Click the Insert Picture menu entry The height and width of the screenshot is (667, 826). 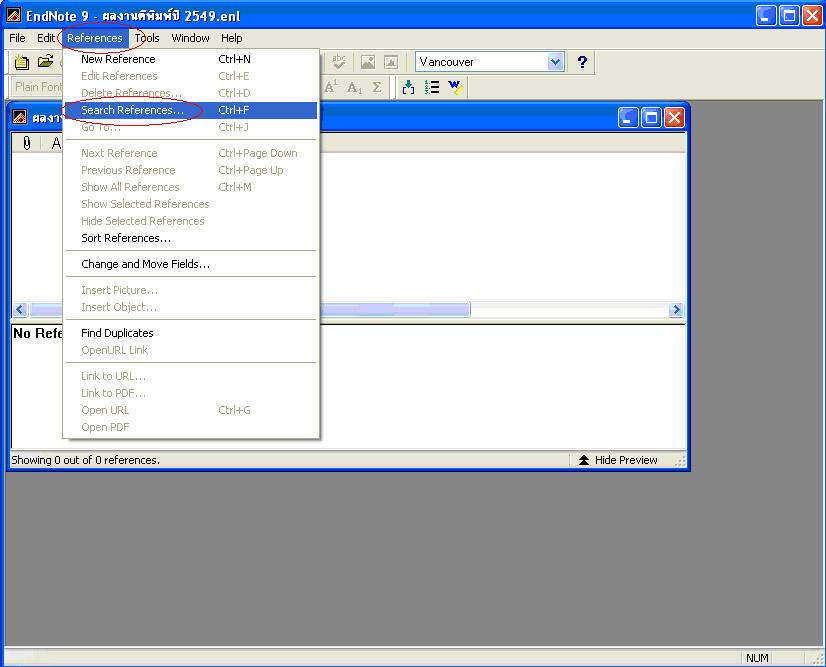[191, 290]
